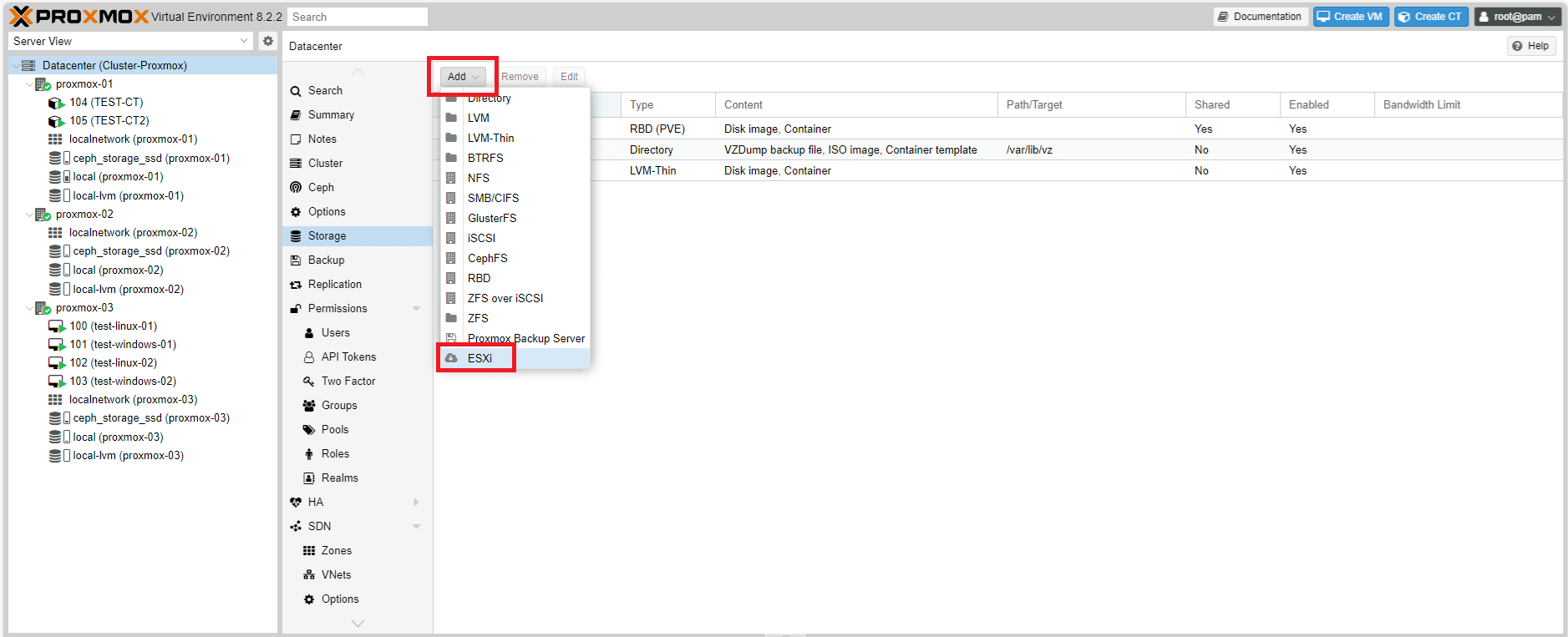The image size is (1568, 637).
Task: Select LVM-Thin from Add menu
Action: point(515,138)
